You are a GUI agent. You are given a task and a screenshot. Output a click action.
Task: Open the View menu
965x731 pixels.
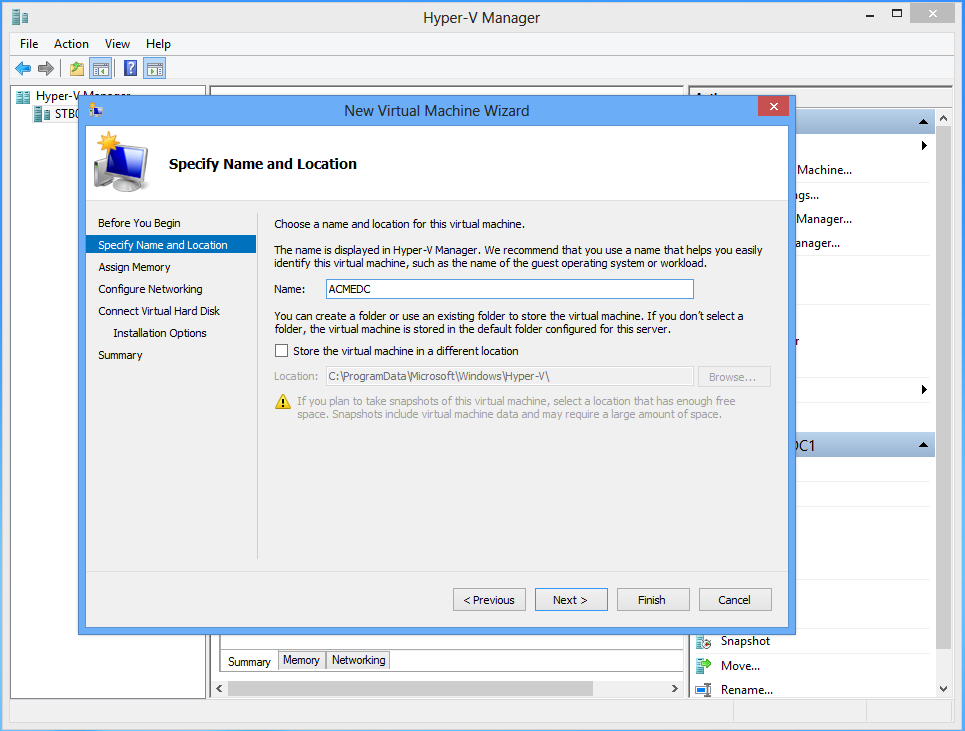(x=117, y=44)
